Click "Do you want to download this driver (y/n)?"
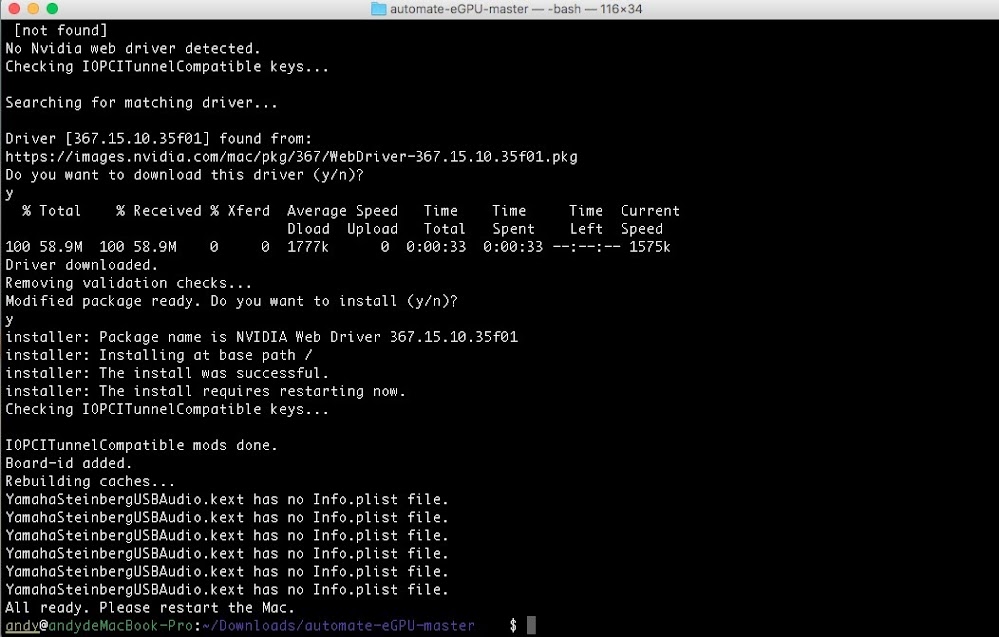The height and width of the screenshot is (637, 999). coord(184,175)
